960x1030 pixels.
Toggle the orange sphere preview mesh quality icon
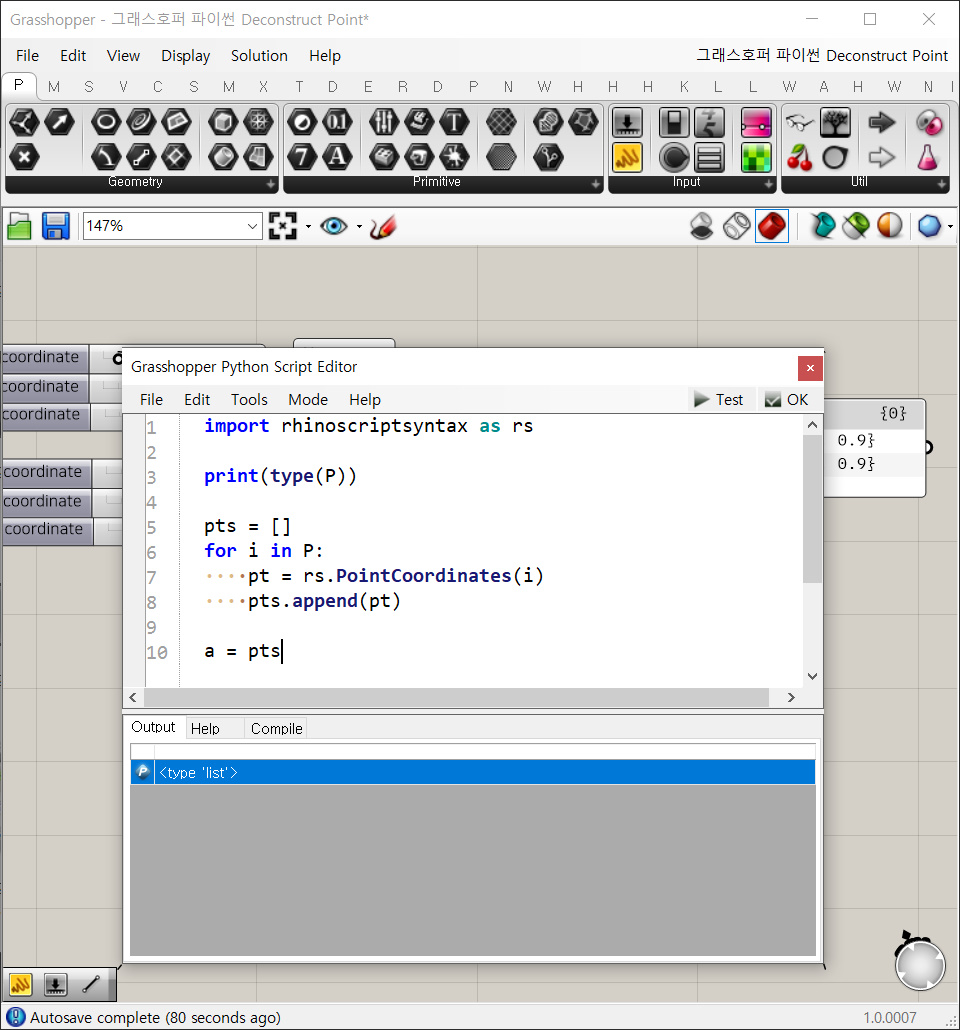point(890,227)
